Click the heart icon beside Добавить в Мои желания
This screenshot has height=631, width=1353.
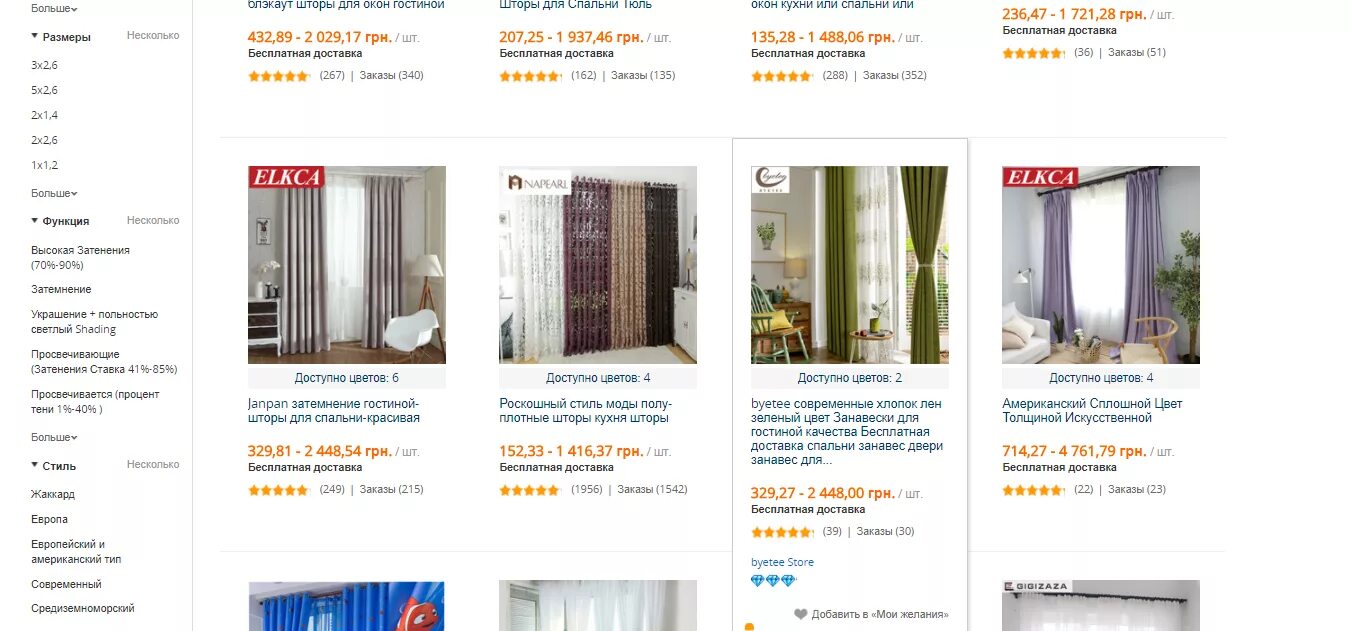(x=800, y=614)
